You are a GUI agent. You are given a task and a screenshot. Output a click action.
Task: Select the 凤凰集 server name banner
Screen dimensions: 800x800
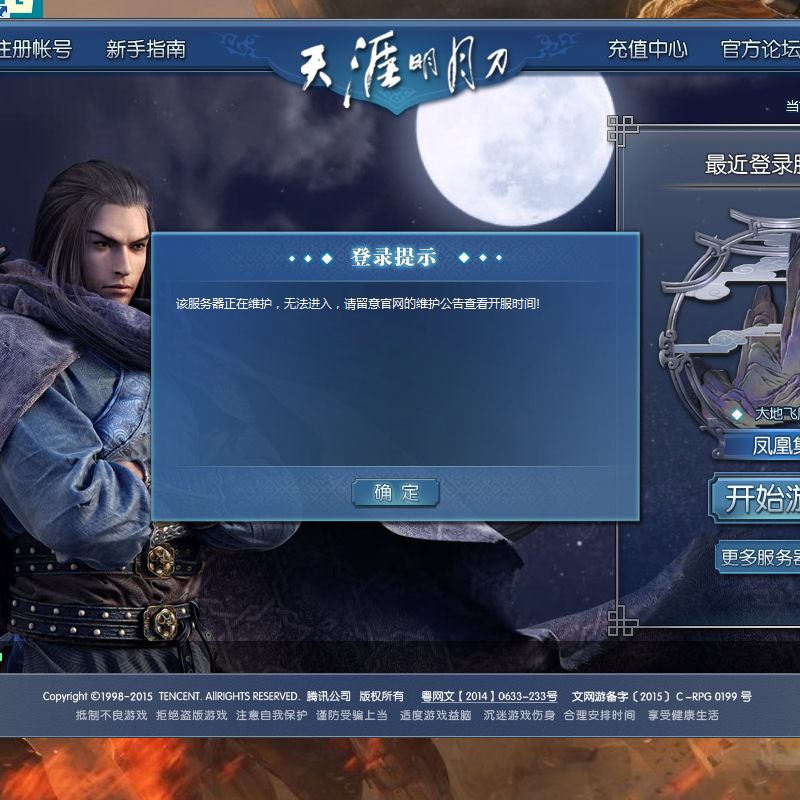(x=763, y=445)
